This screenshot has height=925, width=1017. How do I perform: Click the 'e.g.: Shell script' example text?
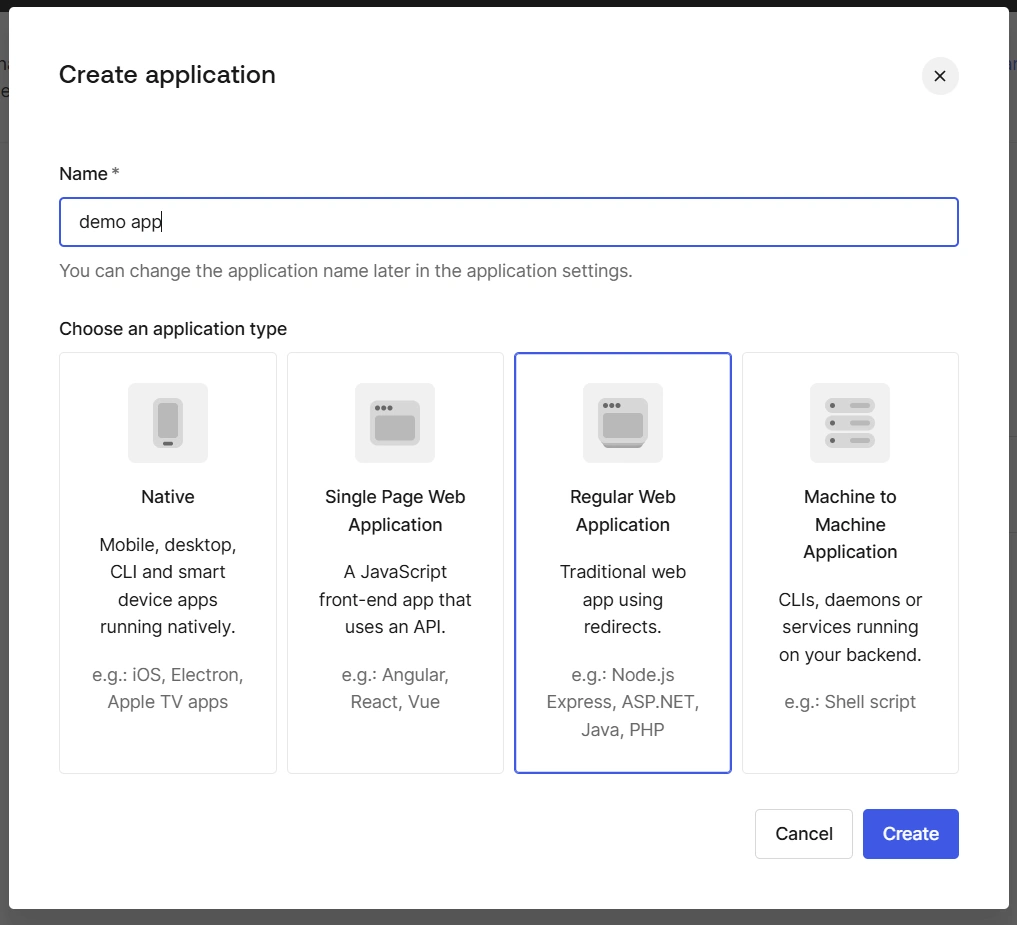click(849, 701)
